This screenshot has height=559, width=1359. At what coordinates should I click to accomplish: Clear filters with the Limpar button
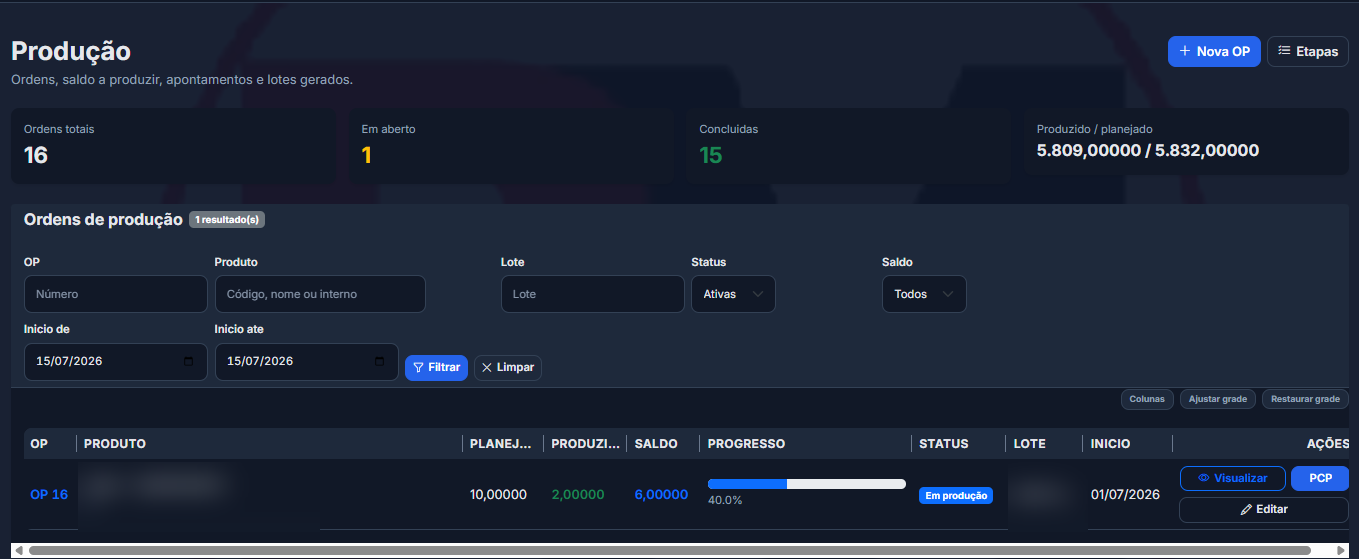[508, 368]
